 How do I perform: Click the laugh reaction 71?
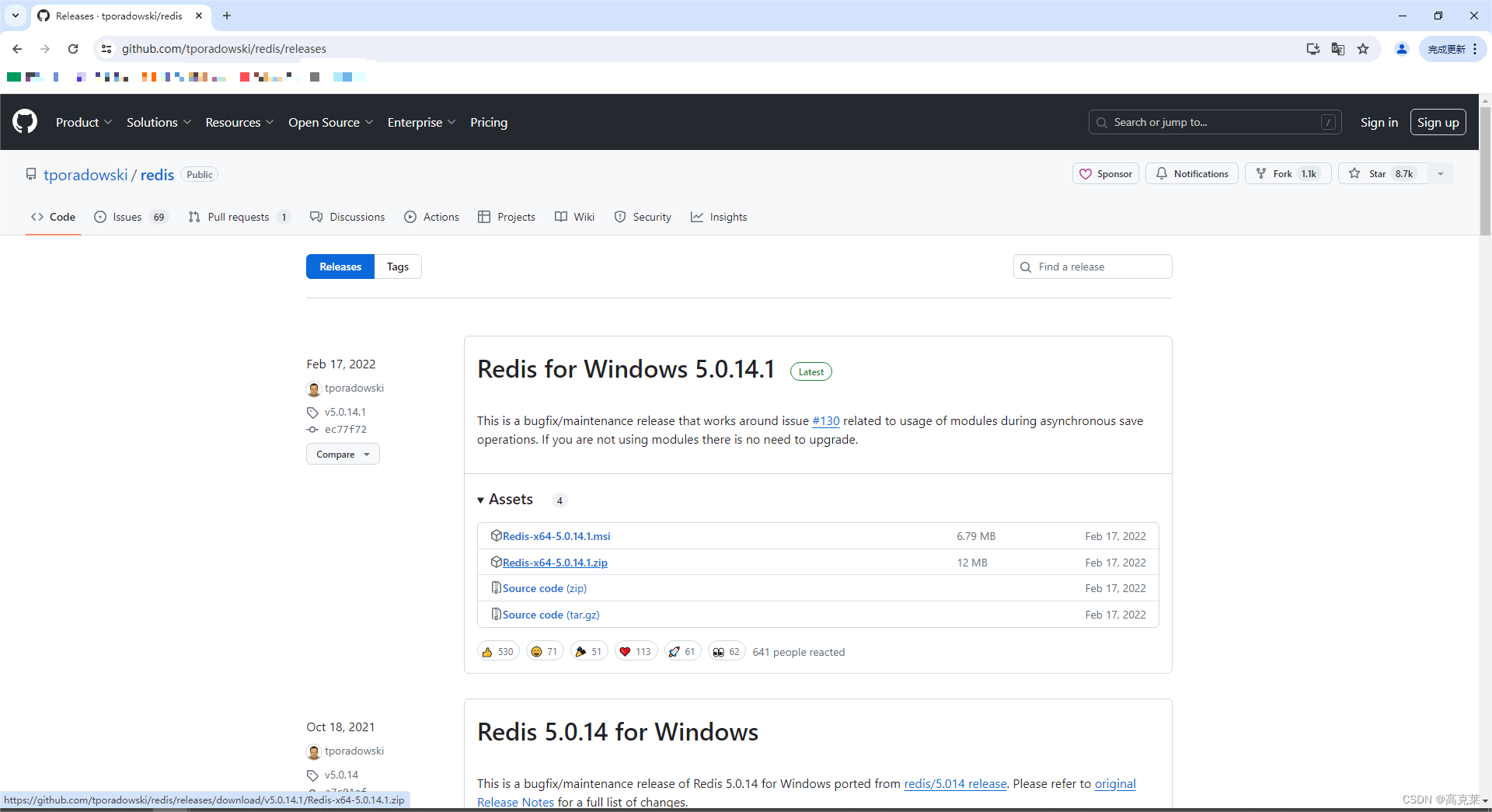(x=545, y=651)
